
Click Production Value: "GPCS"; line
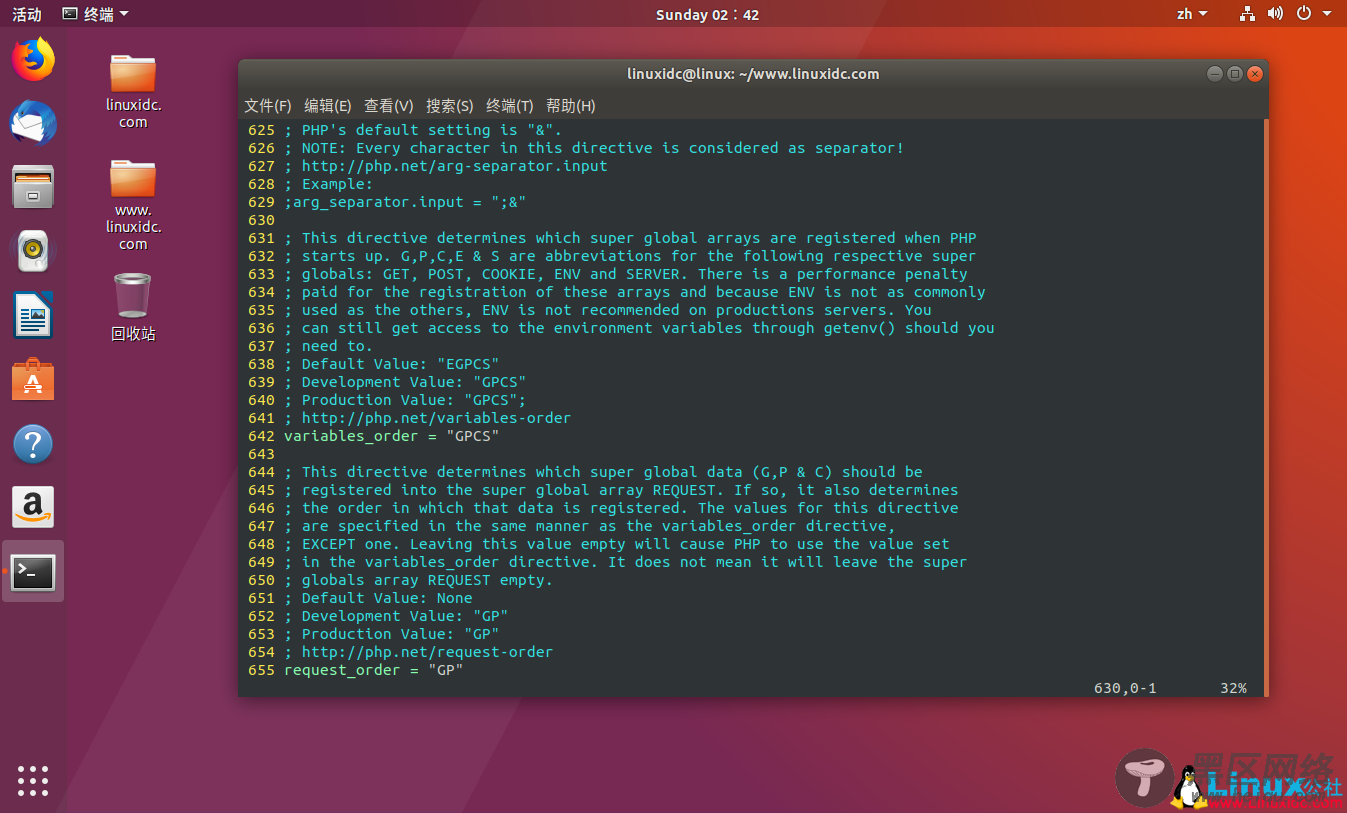point(405,400)
